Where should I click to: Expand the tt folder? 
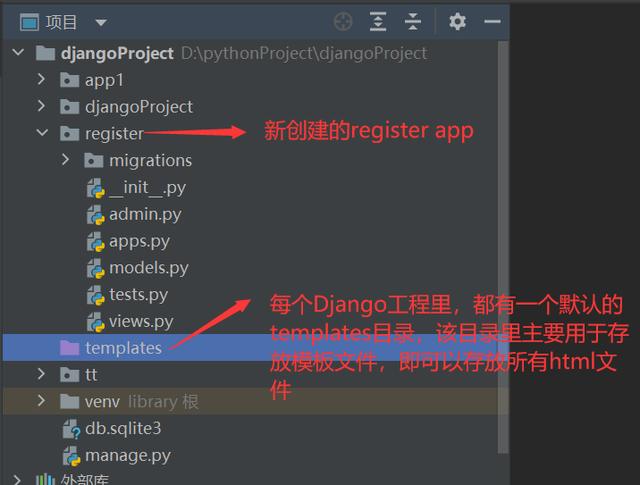tap(41, 374)
